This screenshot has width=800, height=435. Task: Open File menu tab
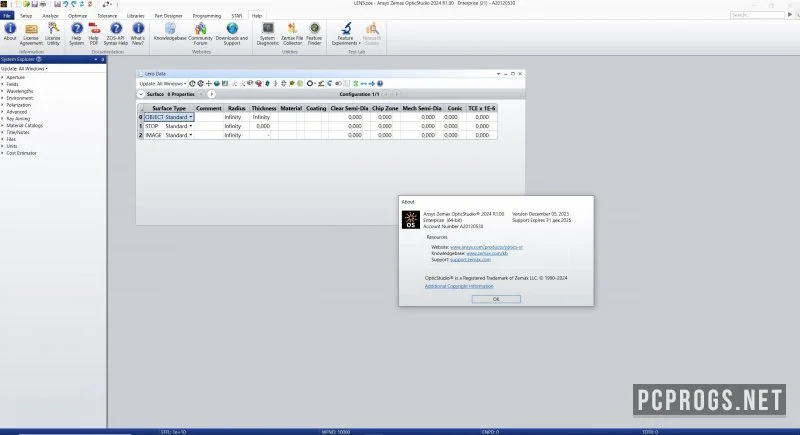(7, 16)
